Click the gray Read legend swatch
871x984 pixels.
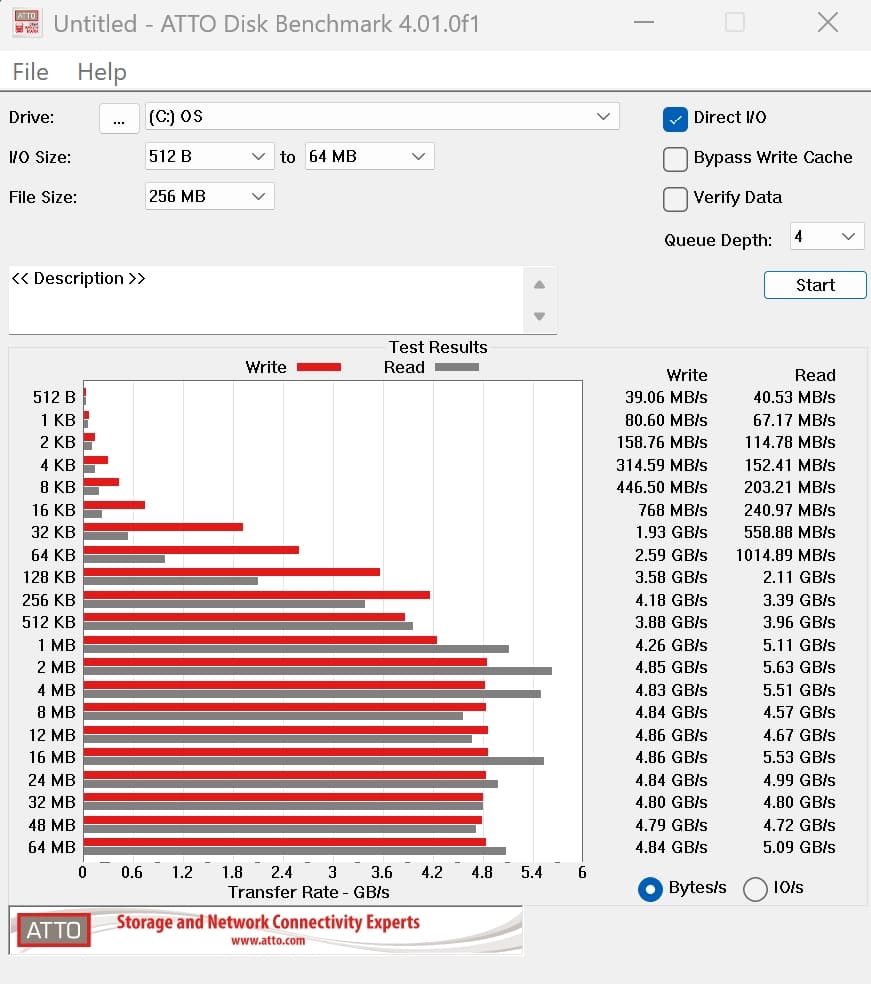[455, 367]
